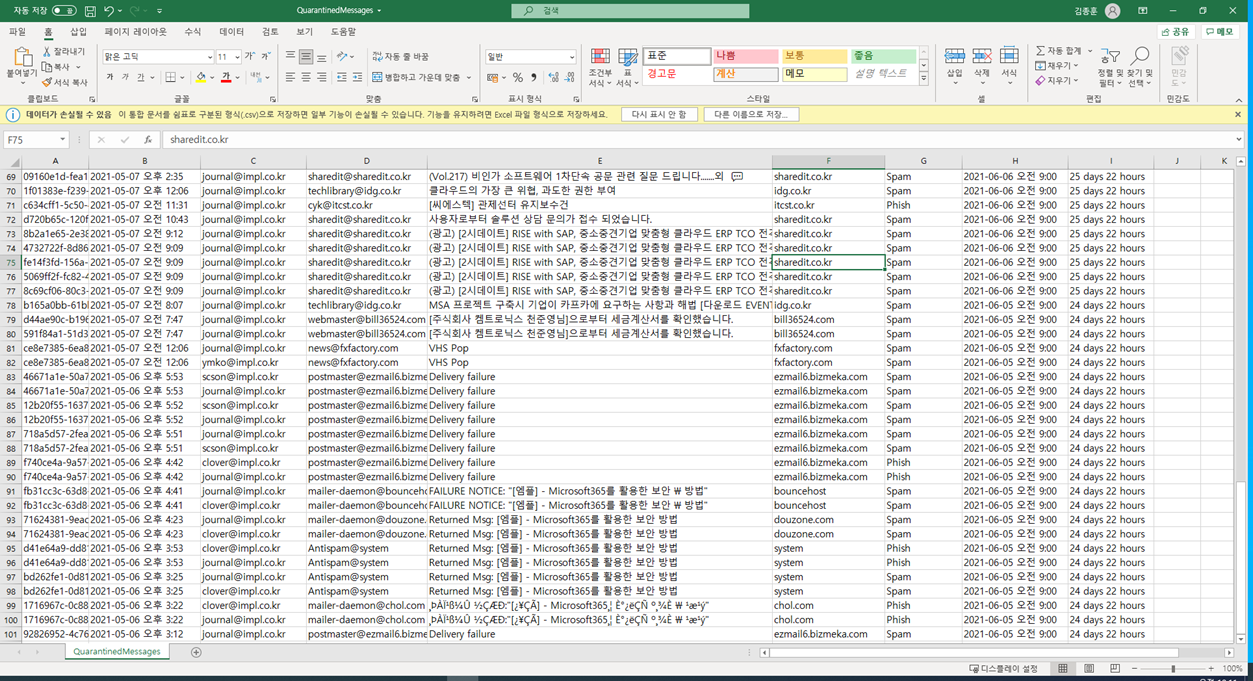Open 정렬 및 필터 sort and filter

click(1110, 68)
